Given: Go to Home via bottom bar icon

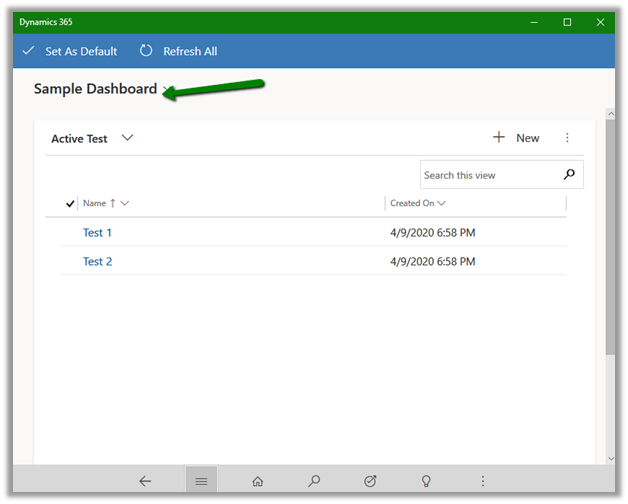Looking at the screenshot, I should point(258,481).
